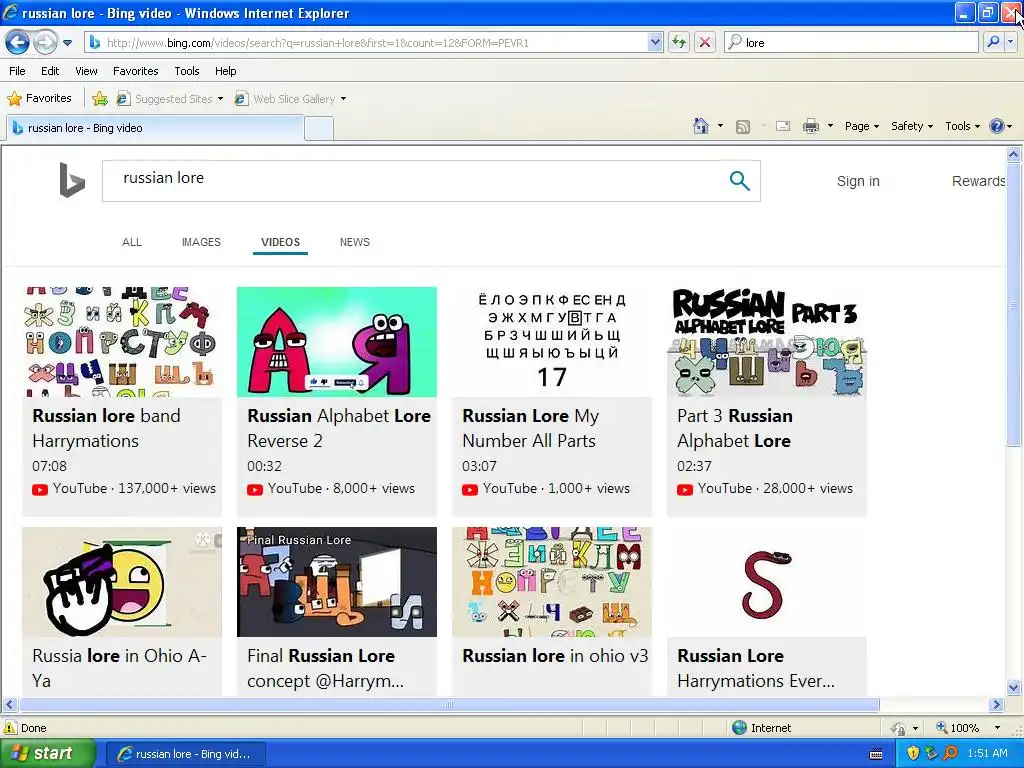The width and height of the screenshot is (1024, 768).
Task: Click the IE search box containing 'lore'
Action: (x=851, y=43)
